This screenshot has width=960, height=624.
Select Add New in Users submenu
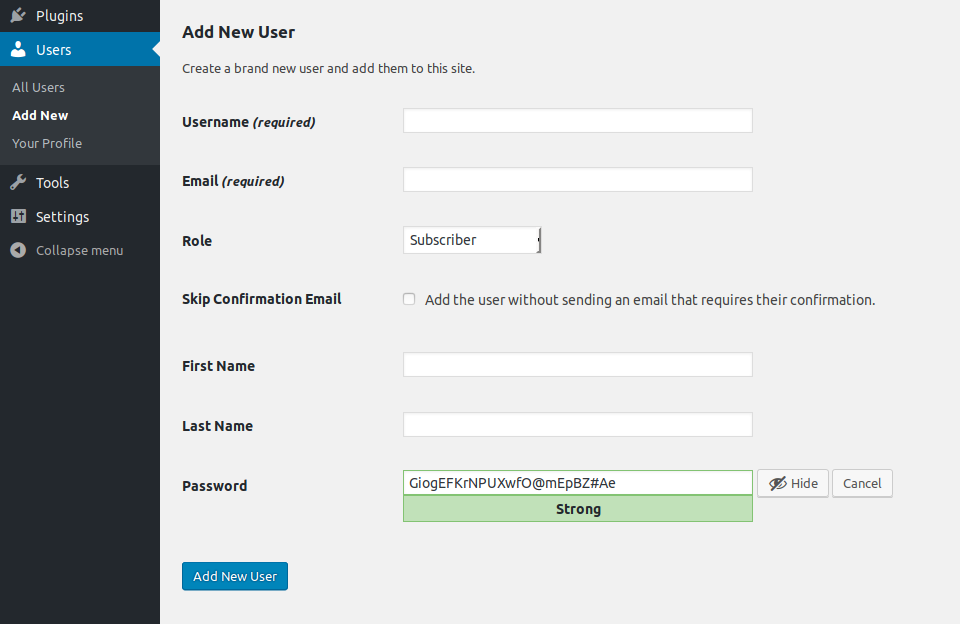tap(40, 116)
